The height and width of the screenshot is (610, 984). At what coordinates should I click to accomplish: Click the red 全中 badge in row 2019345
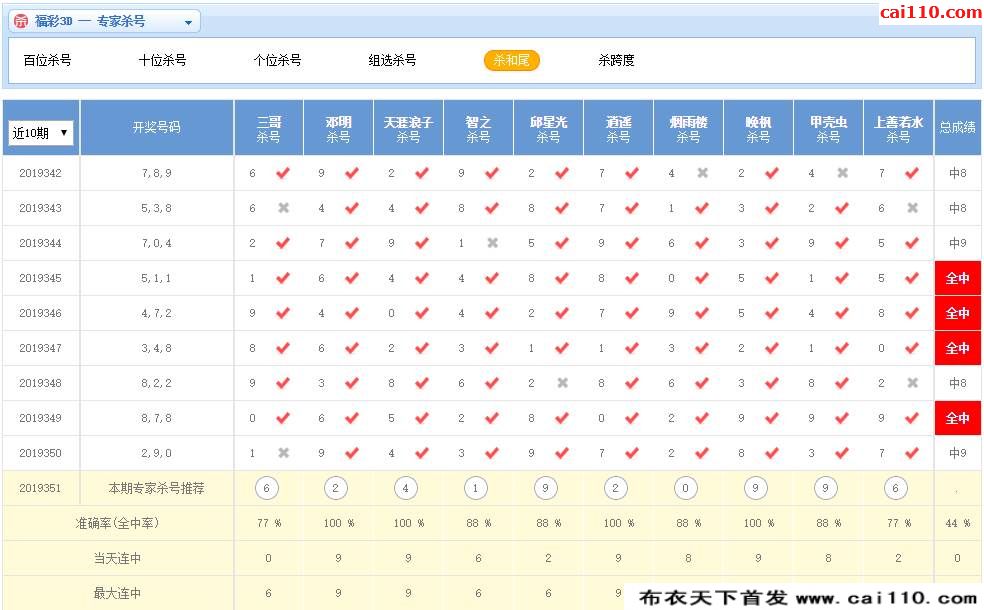pos(958,278)
